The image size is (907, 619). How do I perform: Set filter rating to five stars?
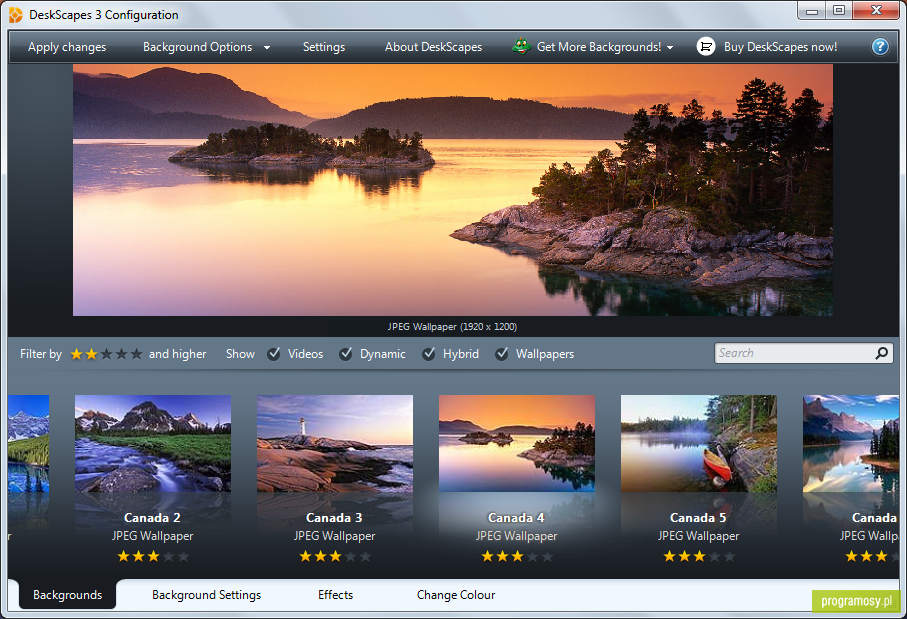[x=137, y=354]
